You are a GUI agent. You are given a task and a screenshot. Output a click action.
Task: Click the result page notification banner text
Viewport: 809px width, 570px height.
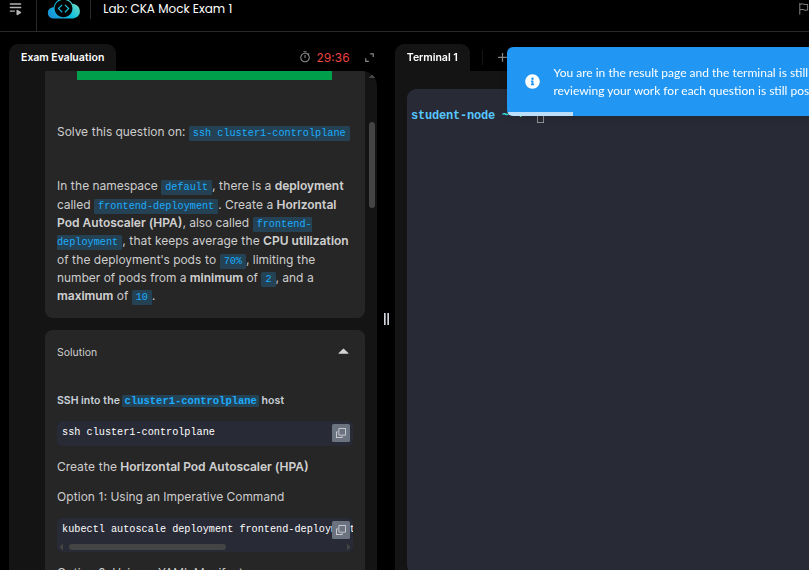click(x=681, y=82)
